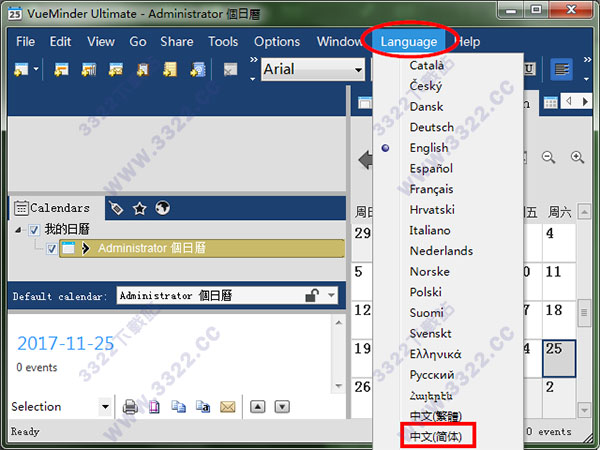This screenshot has height=450, width=600.
Task: Click the text alignment toolbar button
Action: [x=561, y=69]
